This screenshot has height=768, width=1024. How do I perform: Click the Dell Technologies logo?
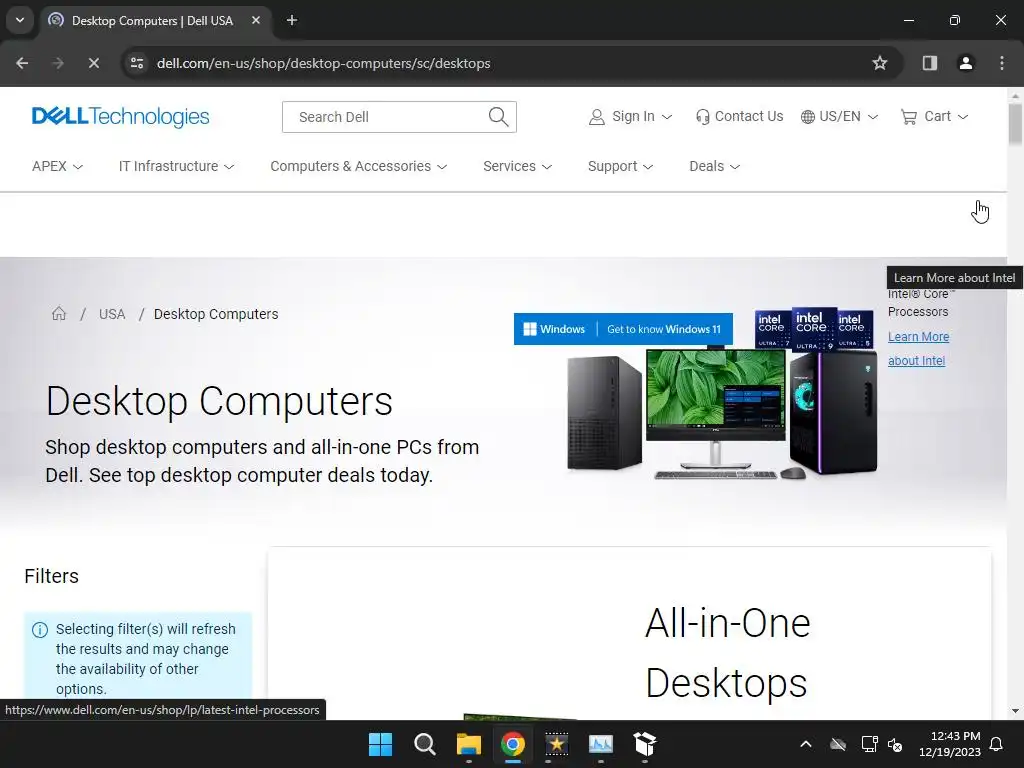click(120, 116)
